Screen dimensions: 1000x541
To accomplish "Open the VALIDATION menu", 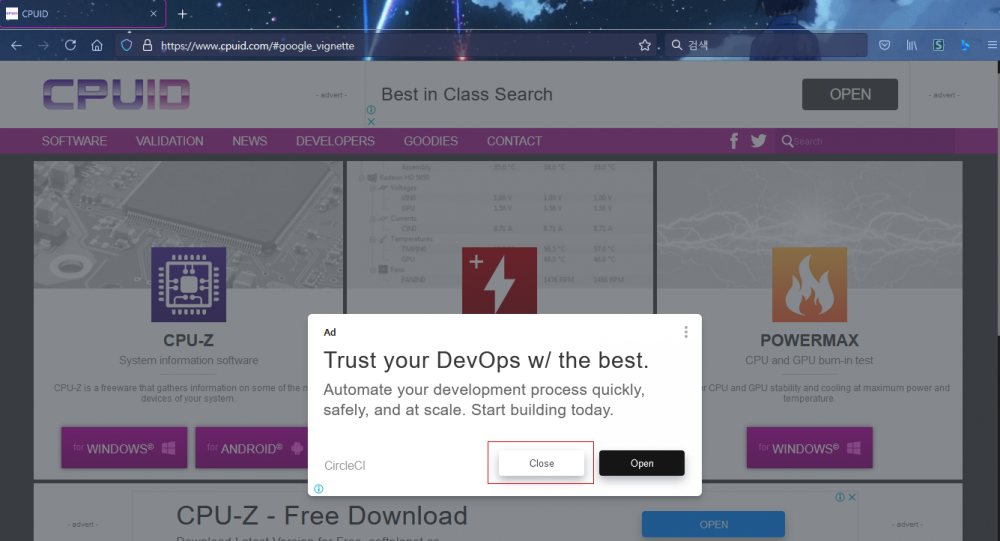I will pyautogui.click(x=170, y=141).
